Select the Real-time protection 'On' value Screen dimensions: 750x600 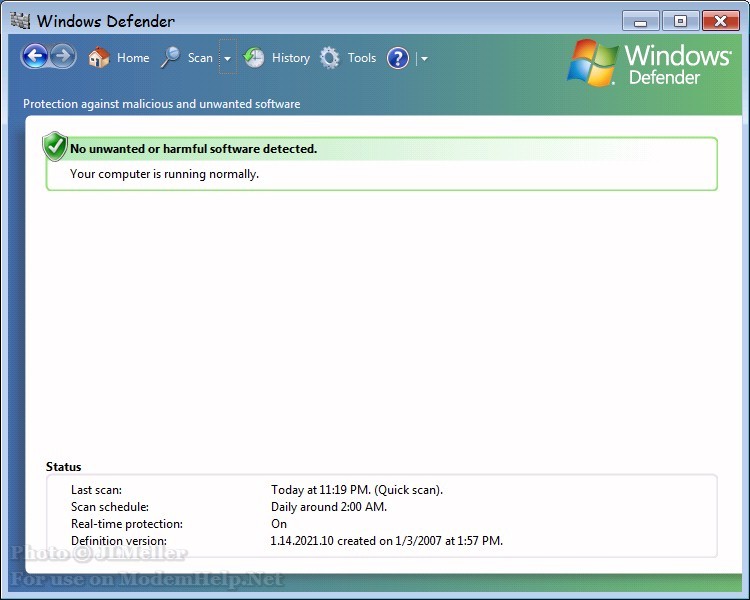point(279,524)
